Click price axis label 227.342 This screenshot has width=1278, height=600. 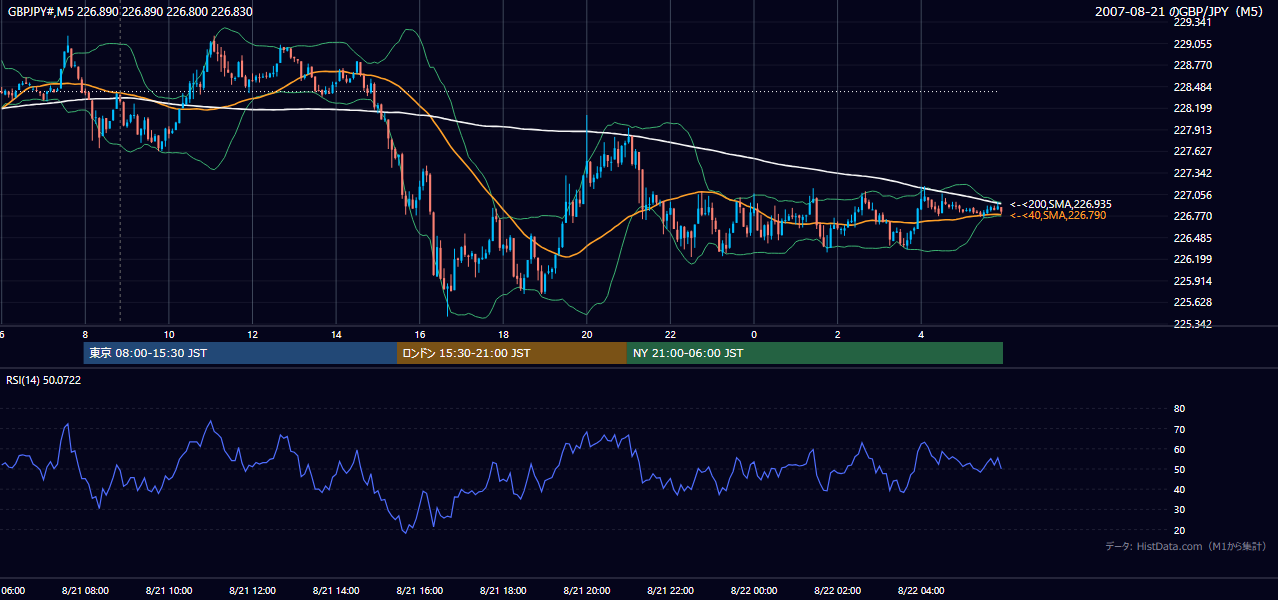pyautogui.click(x=1192, y=173)
